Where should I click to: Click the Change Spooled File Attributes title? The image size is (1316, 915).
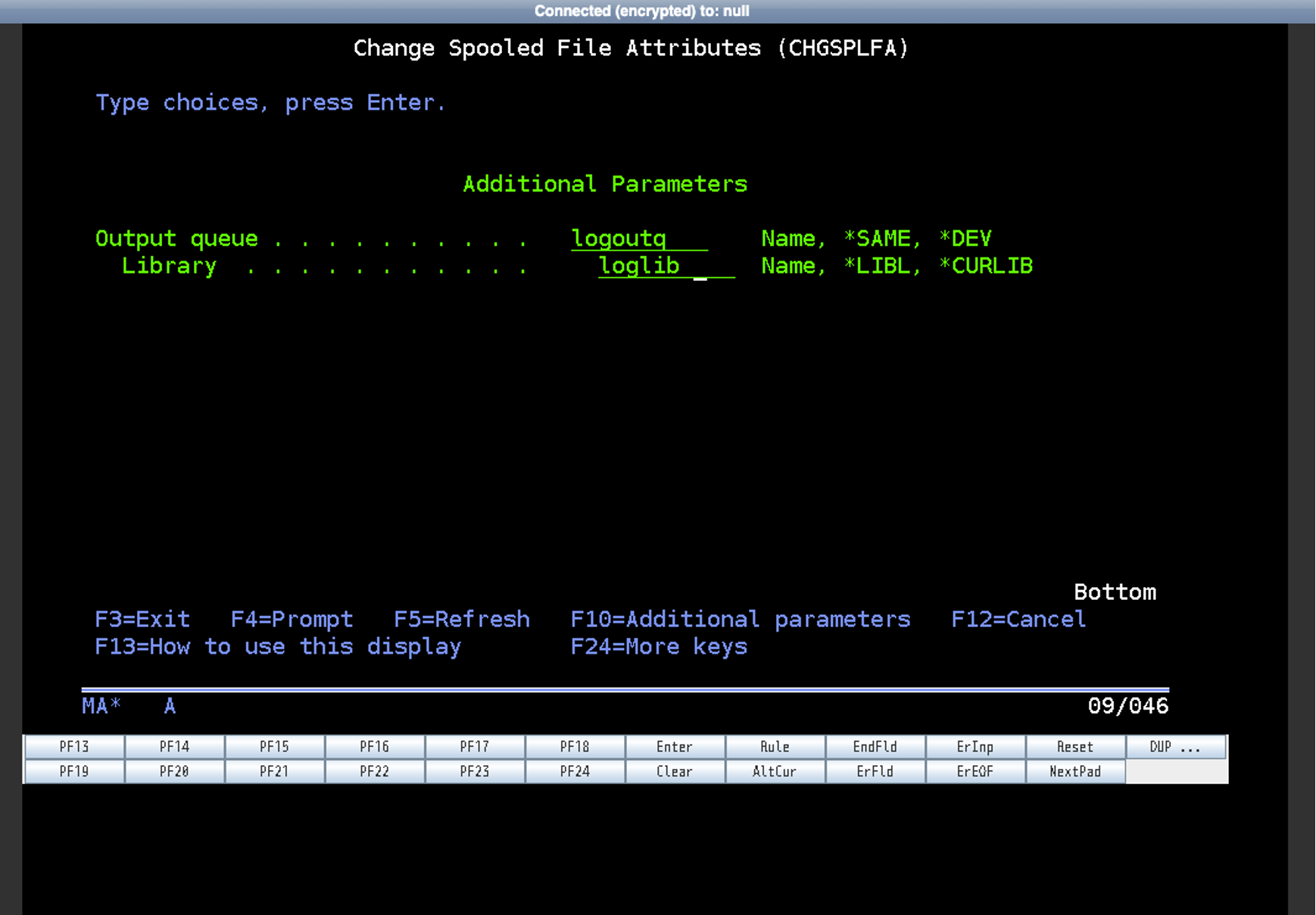click(x=631, y=48)
